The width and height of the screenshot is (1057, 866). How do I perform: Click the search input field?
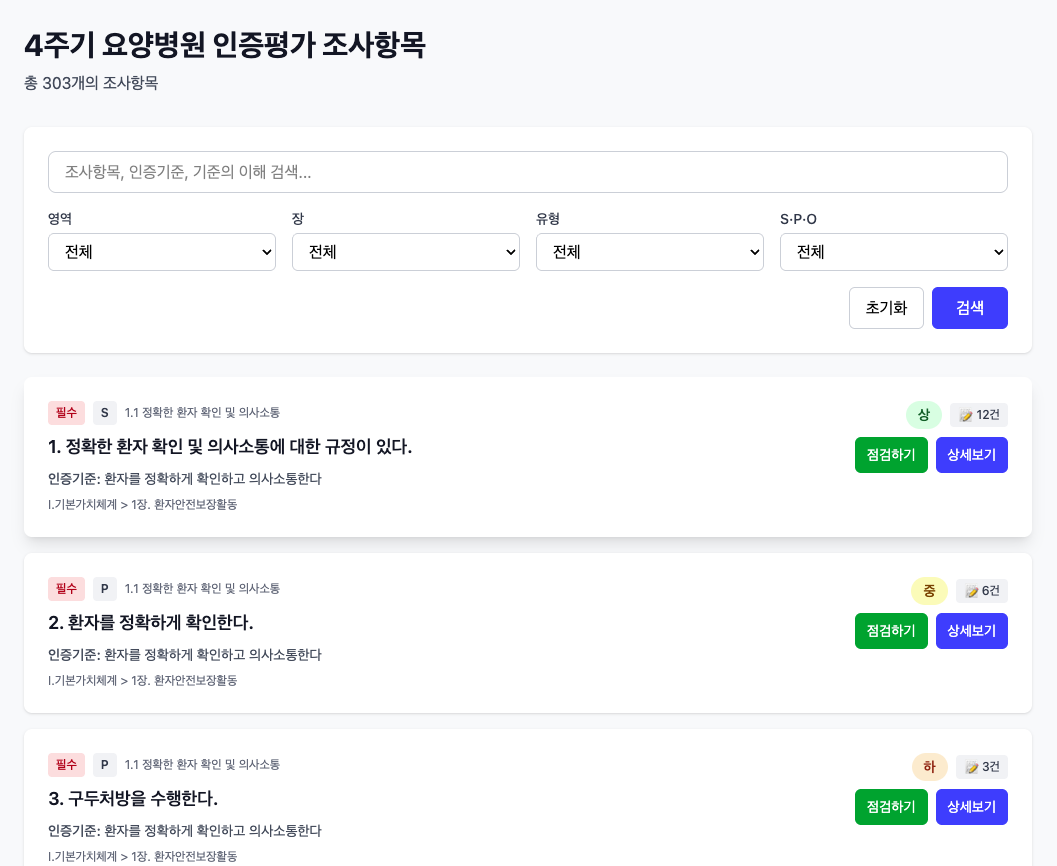pyautogui.click(x=528, y=172)
